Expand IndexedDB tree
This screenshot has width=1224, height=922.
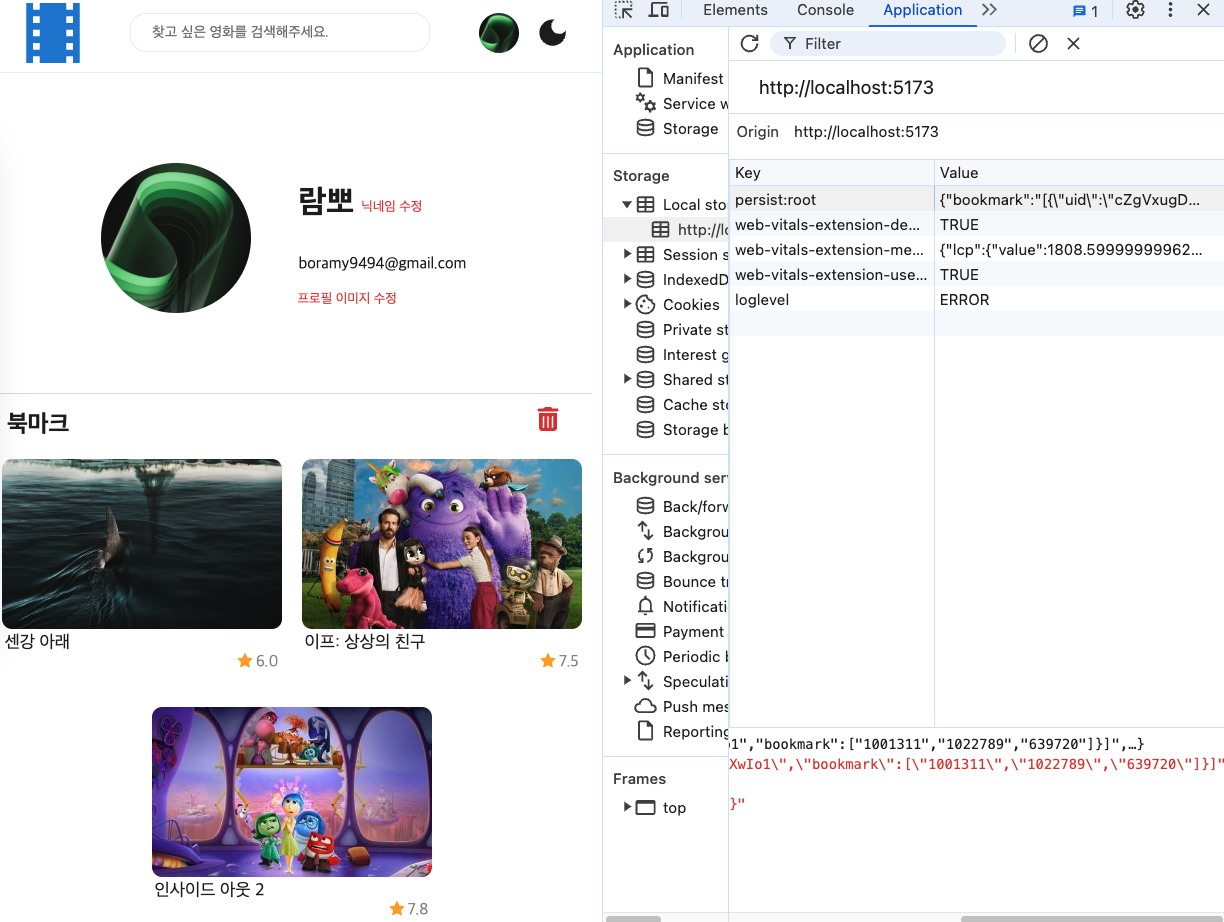tap(627, 279)
